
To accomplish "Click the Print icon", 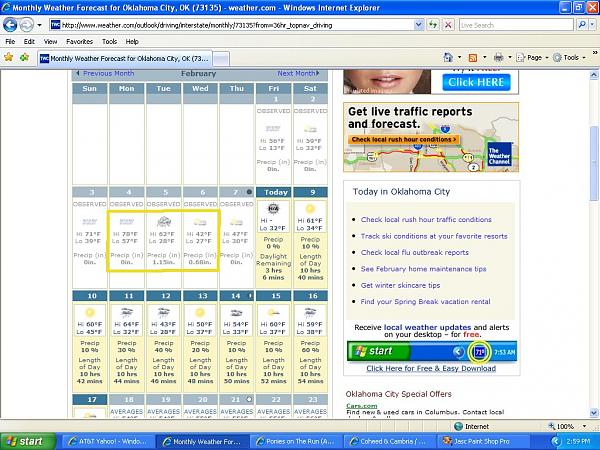I will (498, 57).
